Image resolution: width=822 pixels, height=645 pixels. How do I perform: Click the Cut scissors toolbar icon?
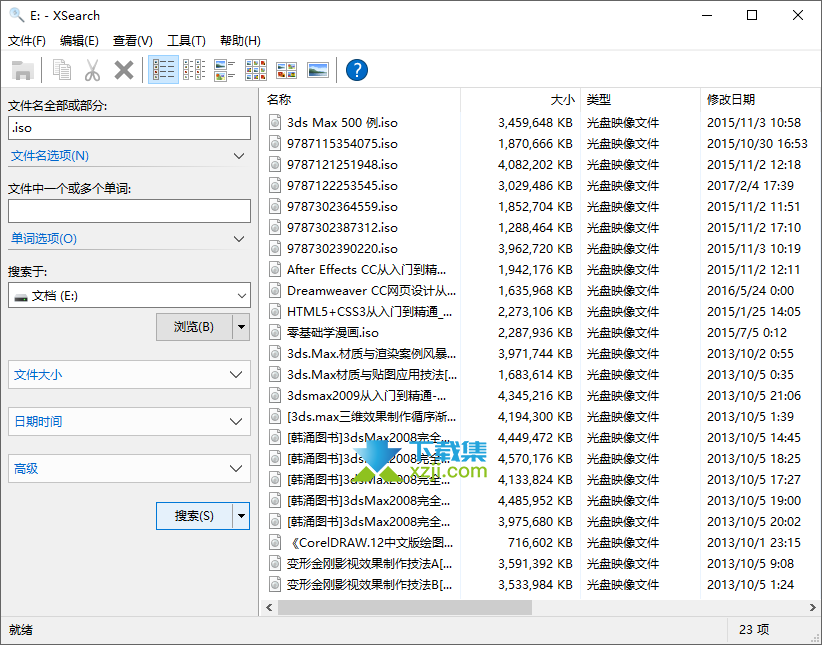[x=92, y=70]
